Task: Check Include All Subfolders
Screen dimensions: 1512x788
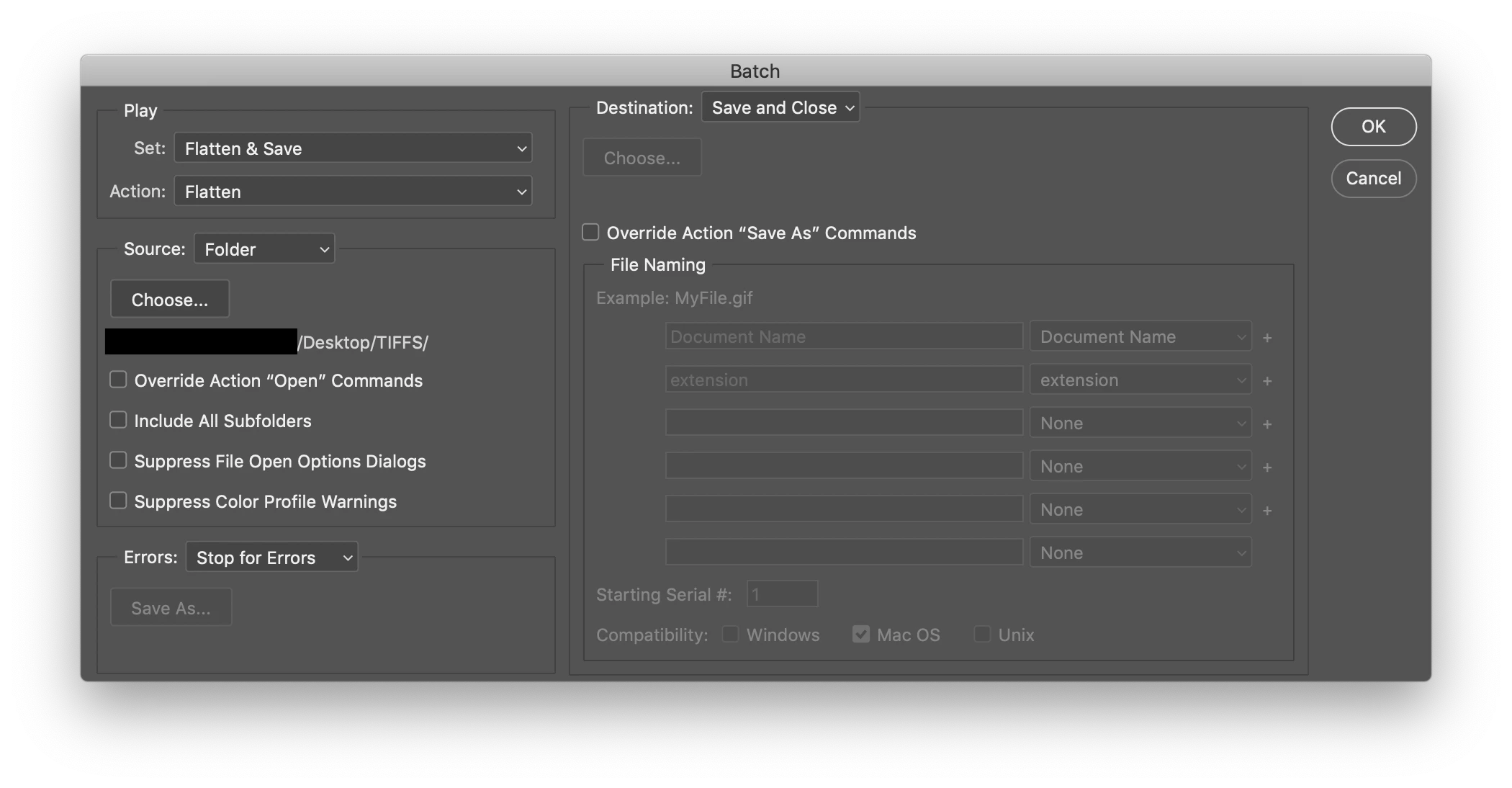Action: coord(118,420)
